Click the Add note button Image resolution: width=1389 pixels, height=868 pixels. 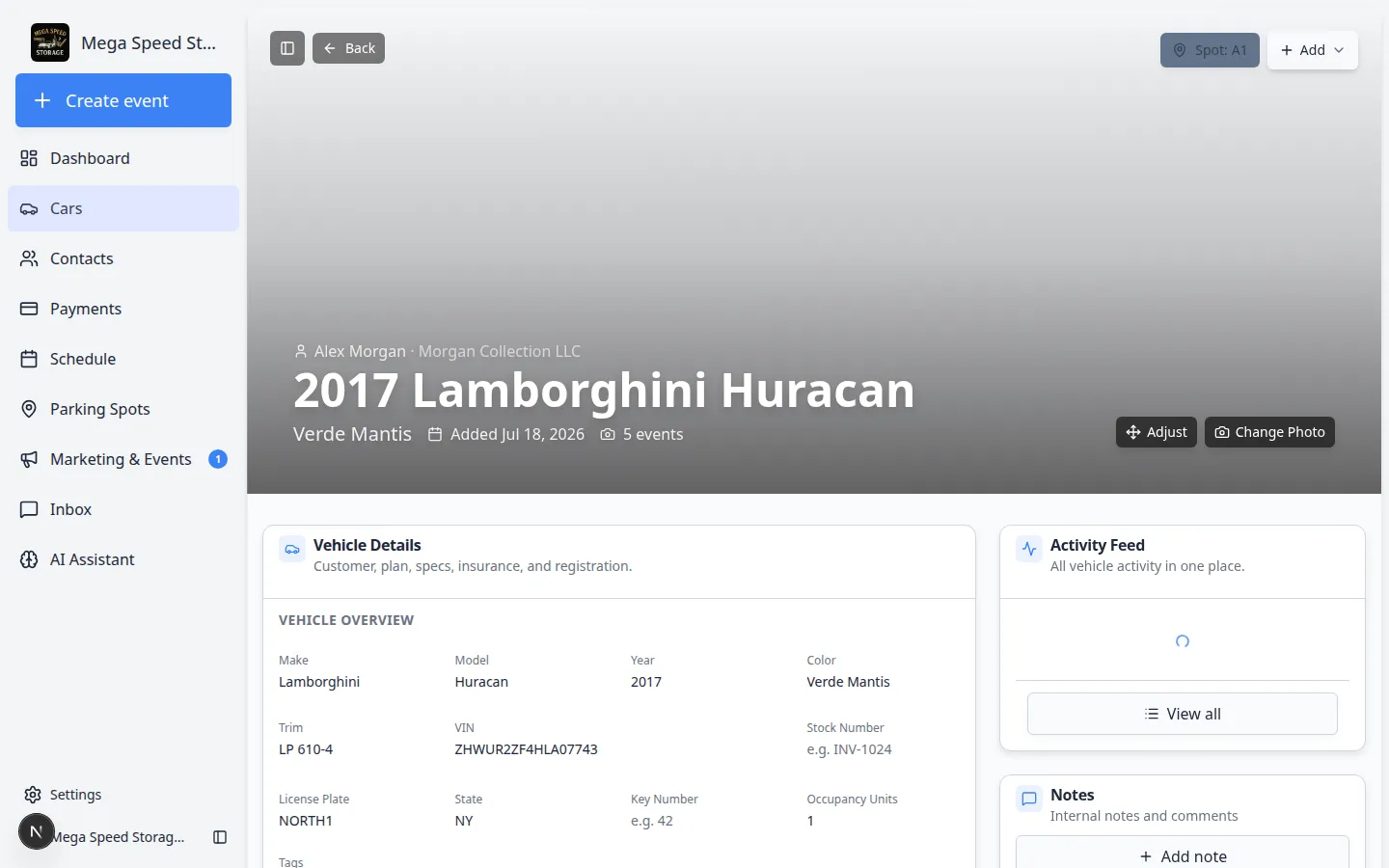[x=1183, y=854]
